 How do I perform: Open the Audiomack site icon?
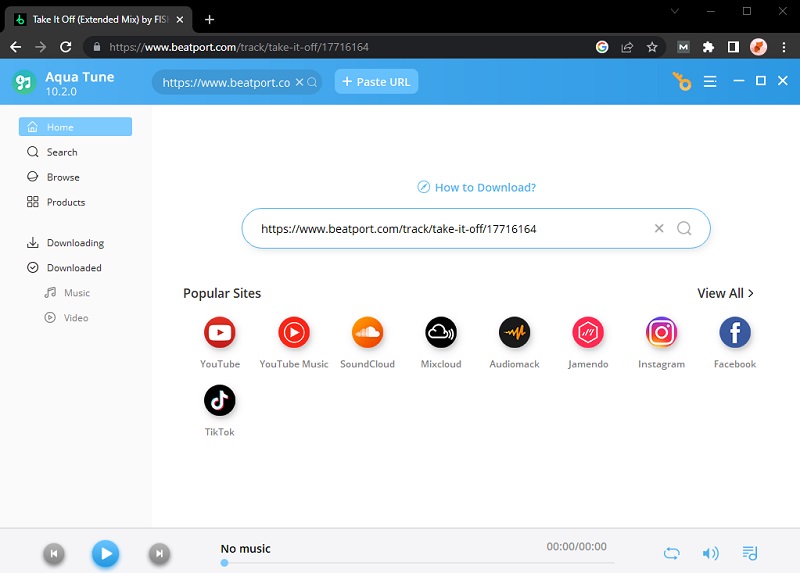514,333
